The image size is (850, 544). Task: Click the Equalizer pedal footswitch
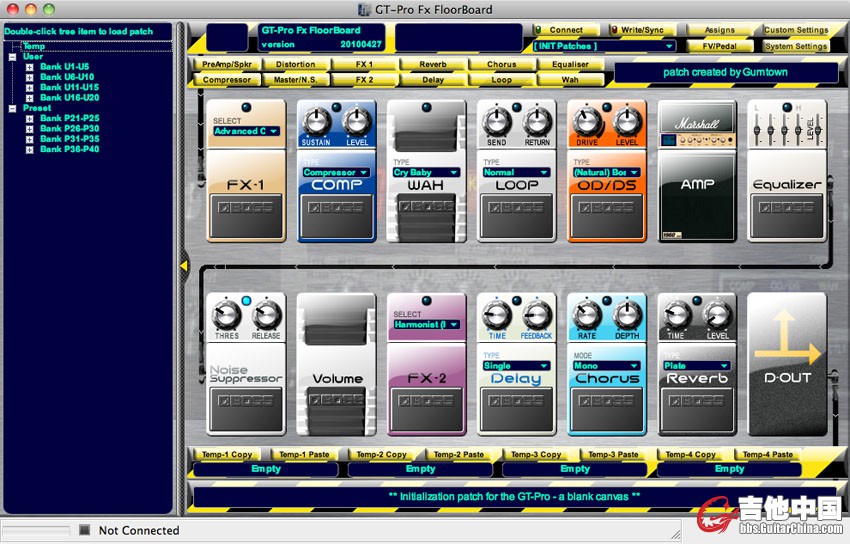[787, 217]
